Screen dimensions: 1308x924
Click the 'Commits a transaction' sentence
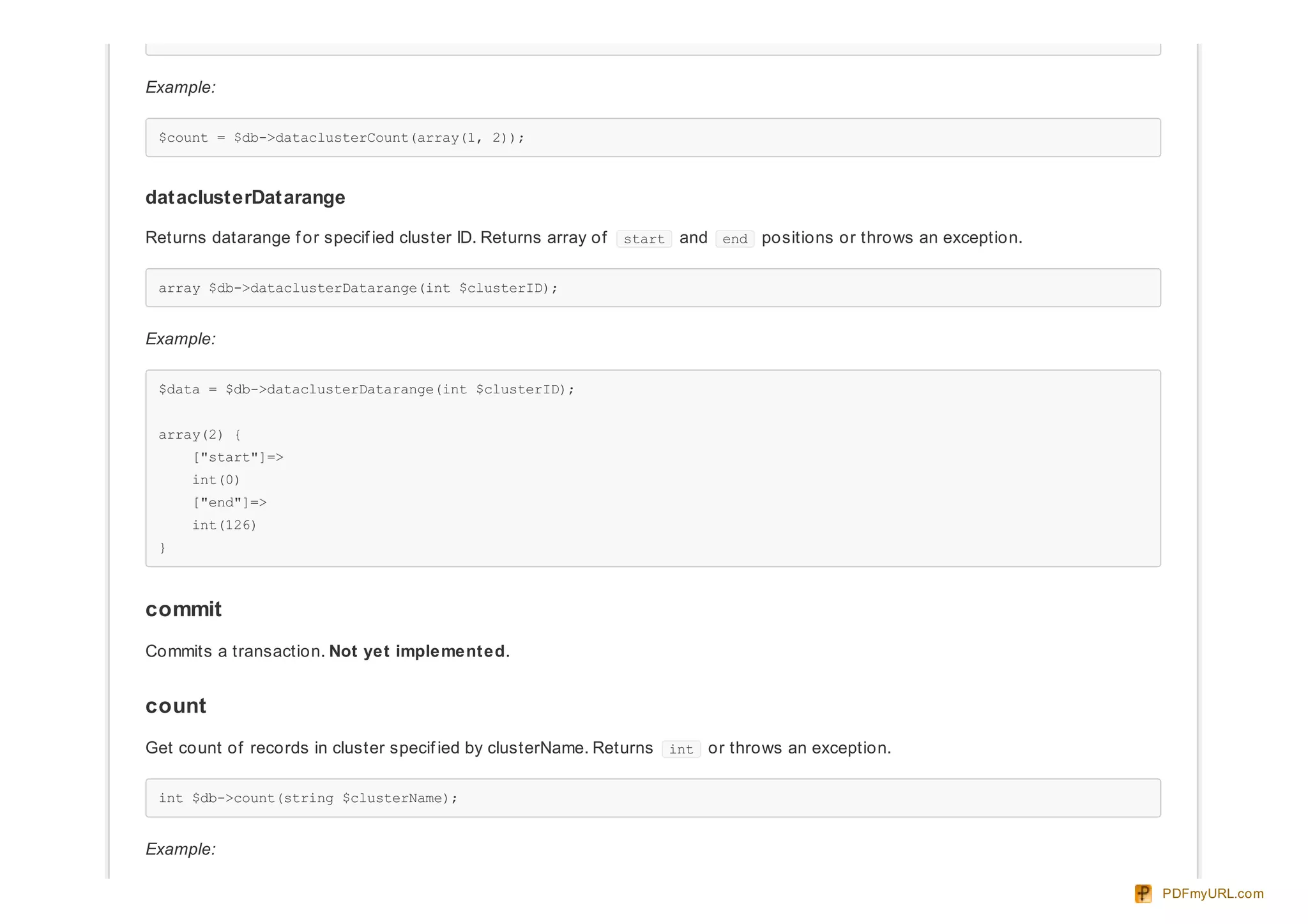coord(235,651)
